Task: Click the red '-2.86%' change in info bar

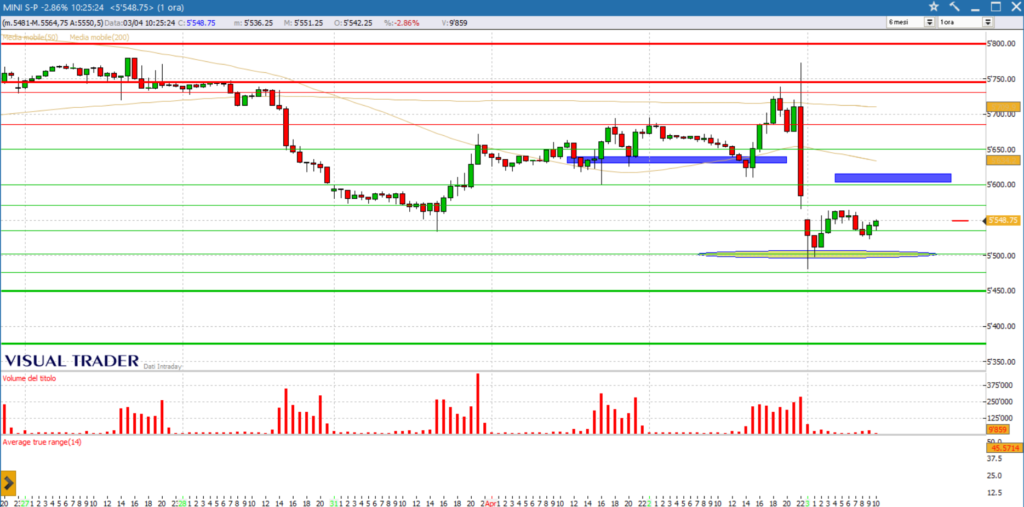Action: click(x=407, y=22)
